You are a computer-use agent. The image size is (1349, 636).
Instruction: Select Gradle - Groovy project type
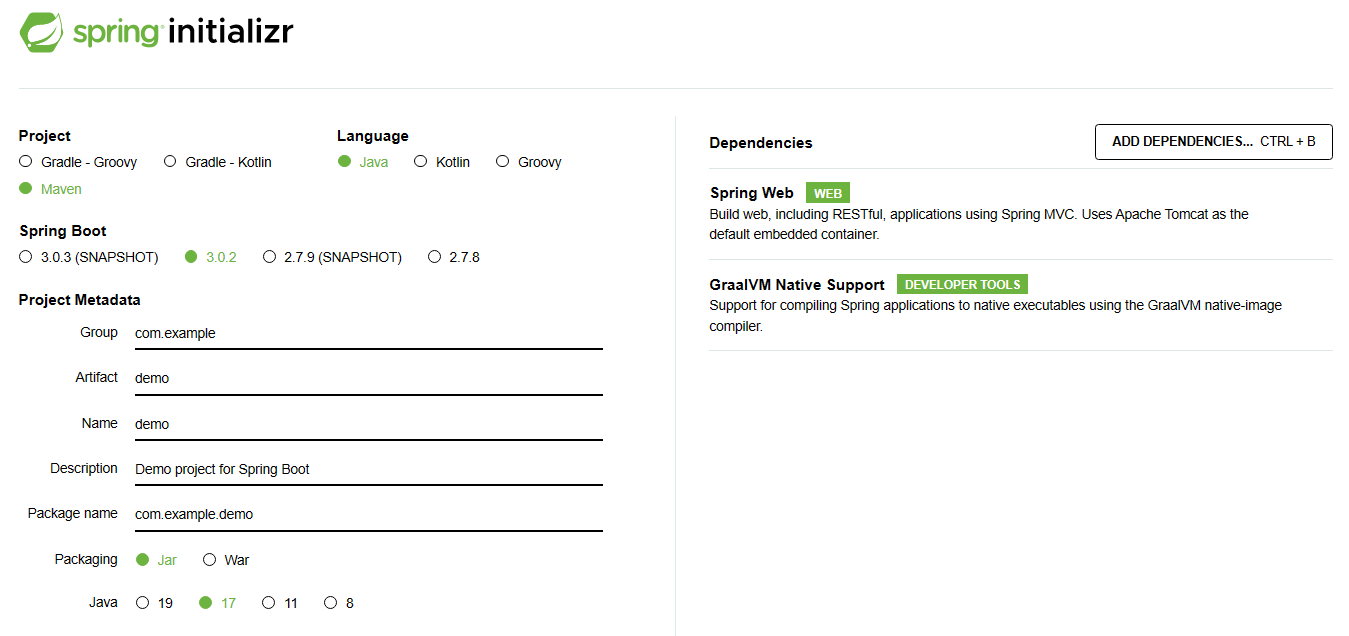point(26,162)
